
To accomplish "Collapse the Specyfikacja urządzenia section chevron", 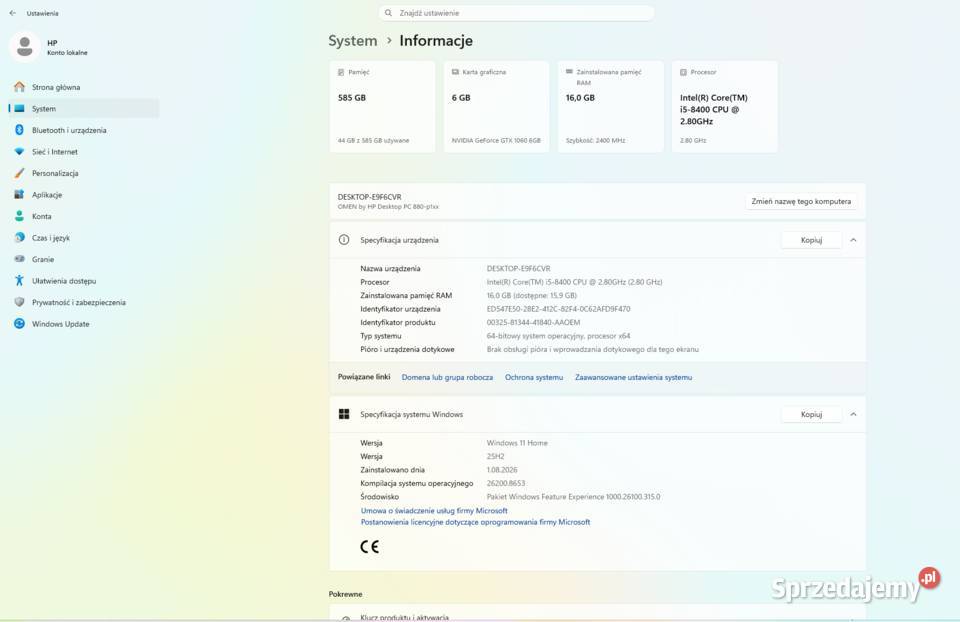I will tap(853, 240).
